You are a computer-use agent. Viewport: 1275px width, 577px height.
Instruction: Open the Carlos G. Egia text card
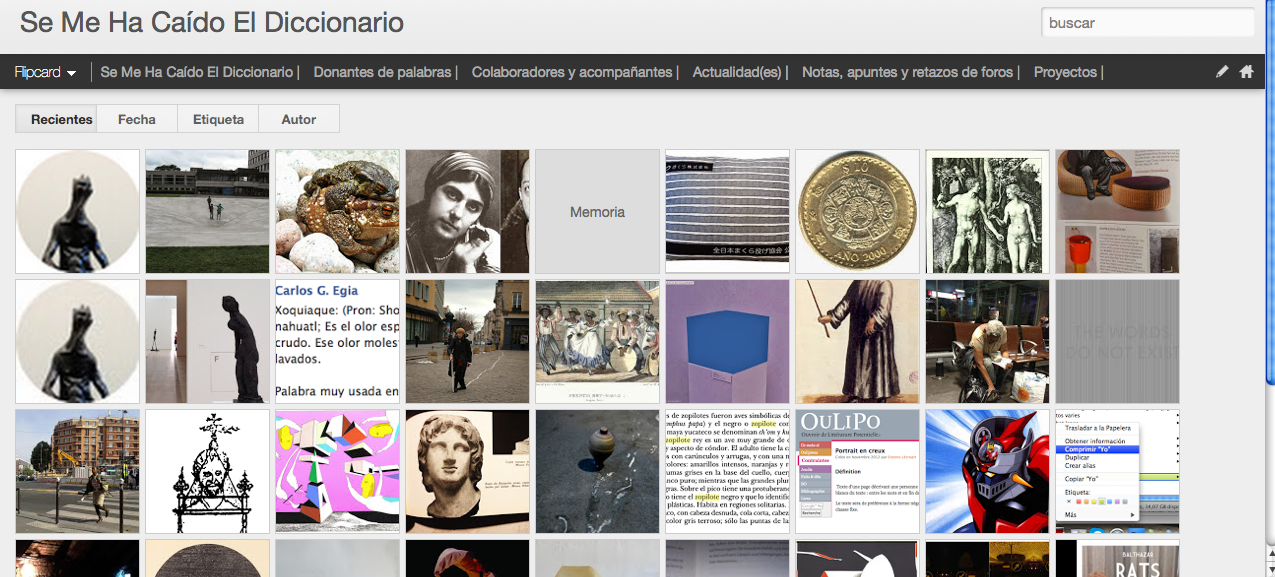(337, 342)
